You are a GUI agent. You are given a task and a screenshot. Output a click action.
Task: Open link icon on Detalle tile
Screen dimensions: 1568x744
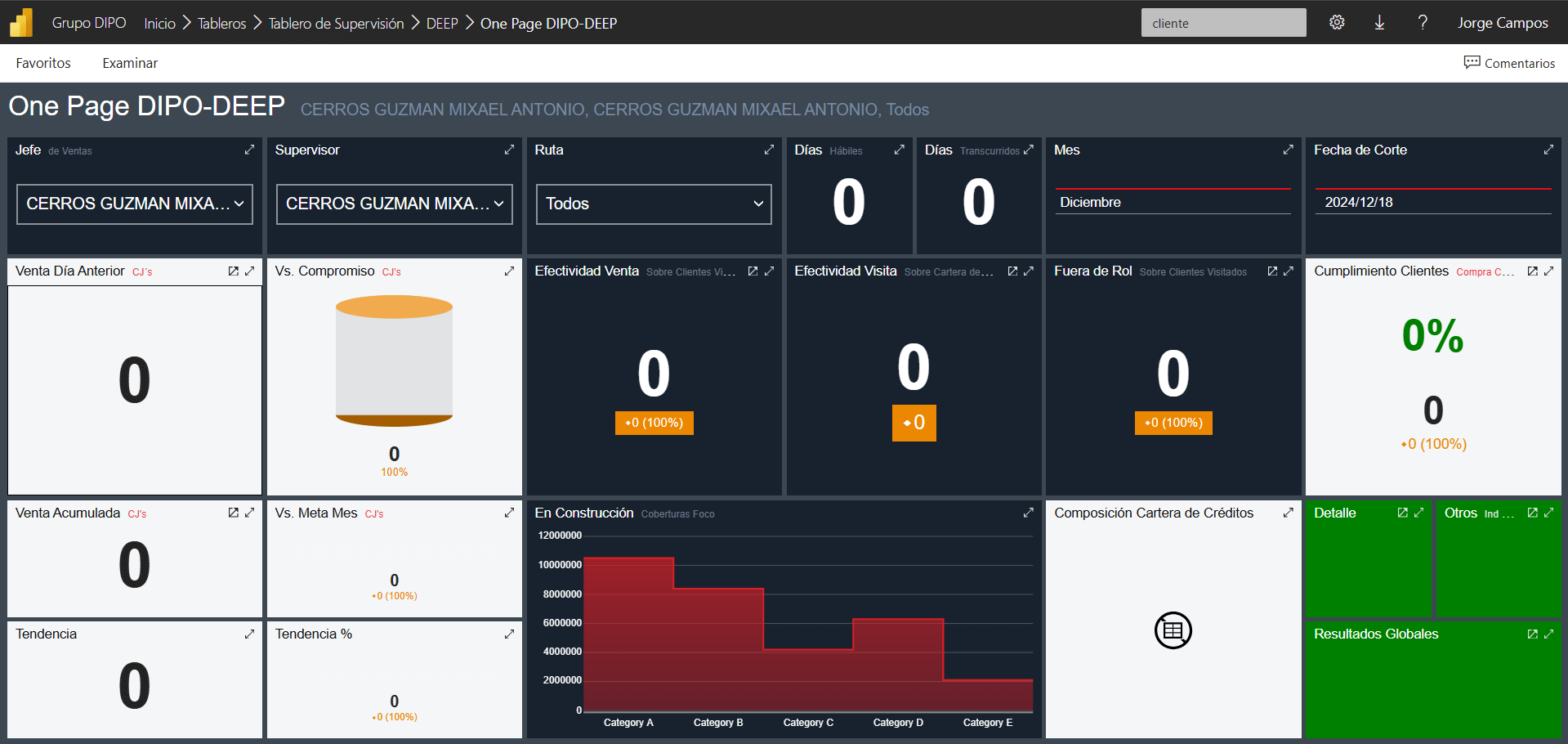coord(1402,513)
